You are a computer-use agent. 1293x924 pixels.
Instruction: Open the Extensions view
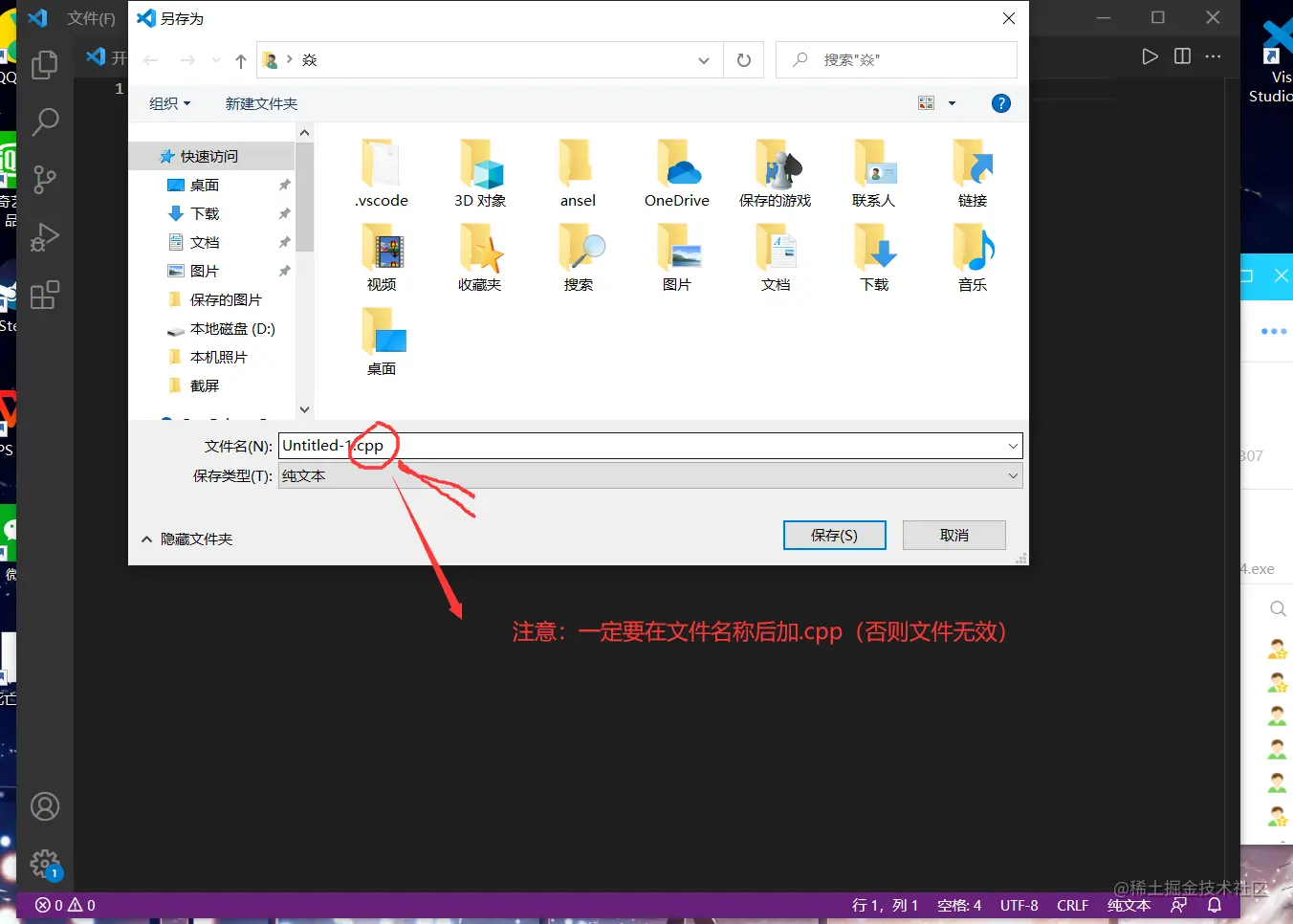point(45,295)
